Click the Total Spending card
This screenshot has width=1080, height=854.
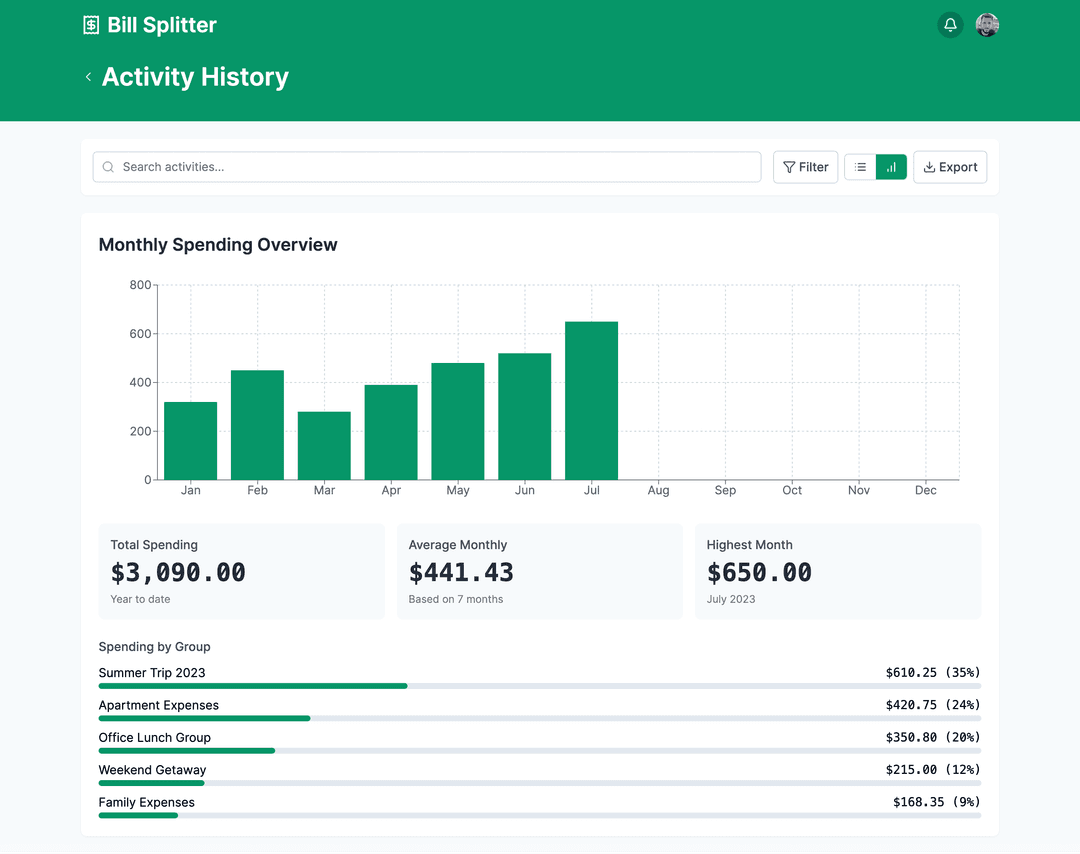[241, 571]
